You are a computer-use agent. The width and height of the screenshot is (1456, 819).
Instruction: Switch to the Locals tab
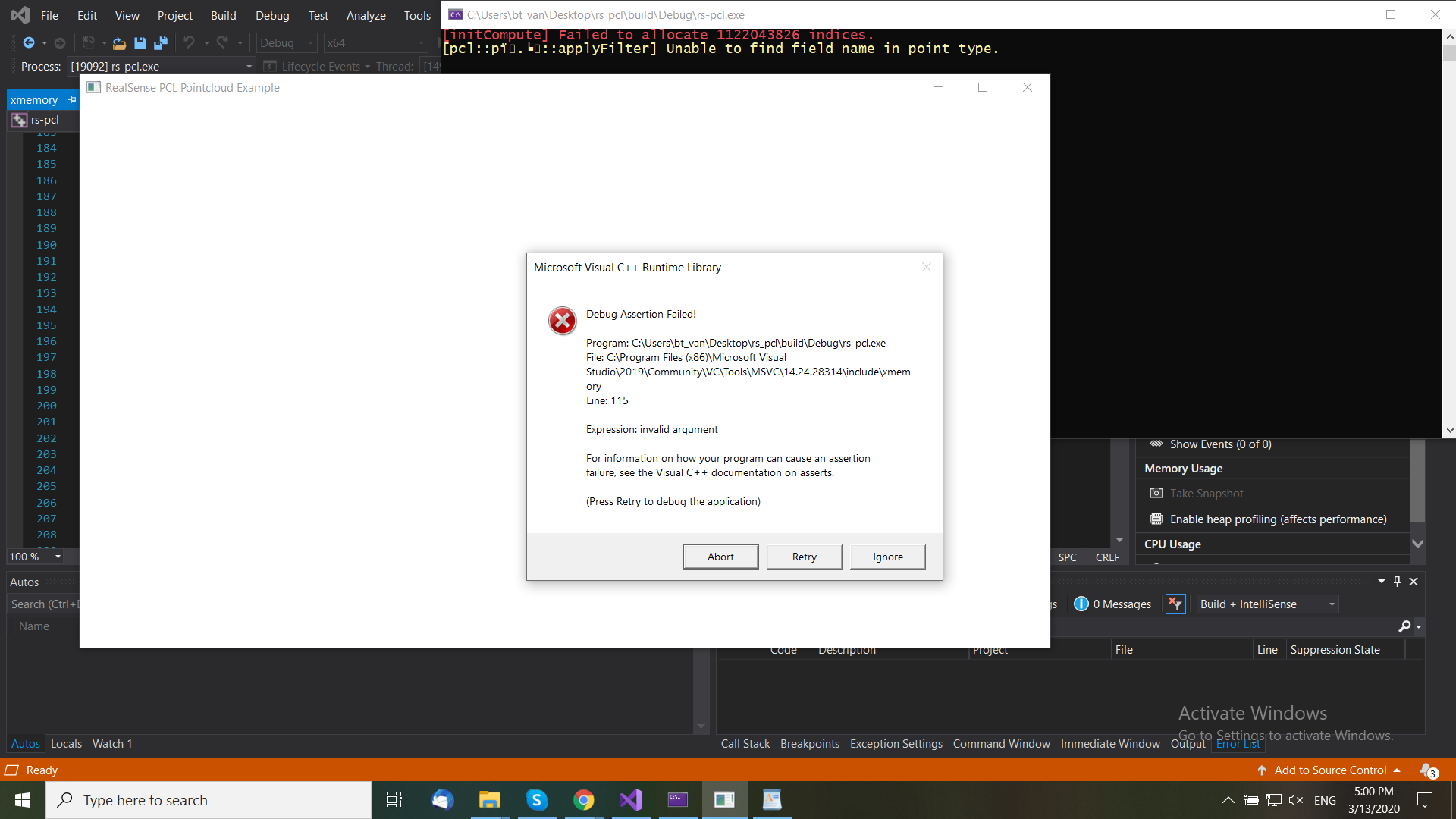pos(66,744)
